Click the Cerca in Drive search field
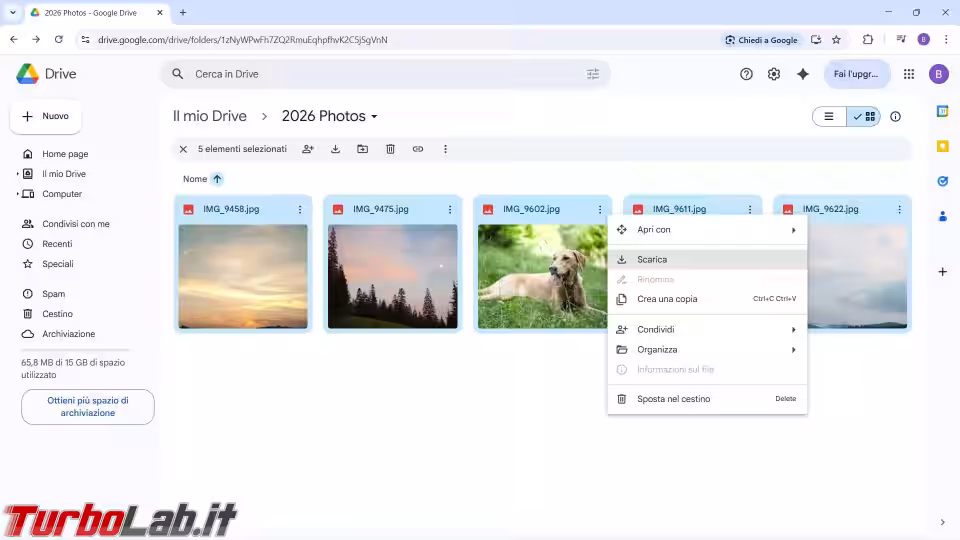960x540 pixels. 380,74
